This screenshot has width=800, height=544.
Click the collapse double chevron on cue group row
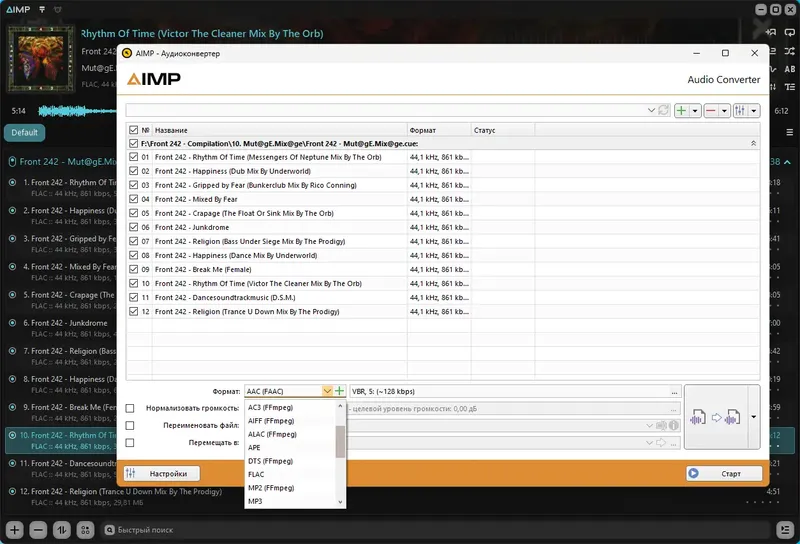click(753, 144)
